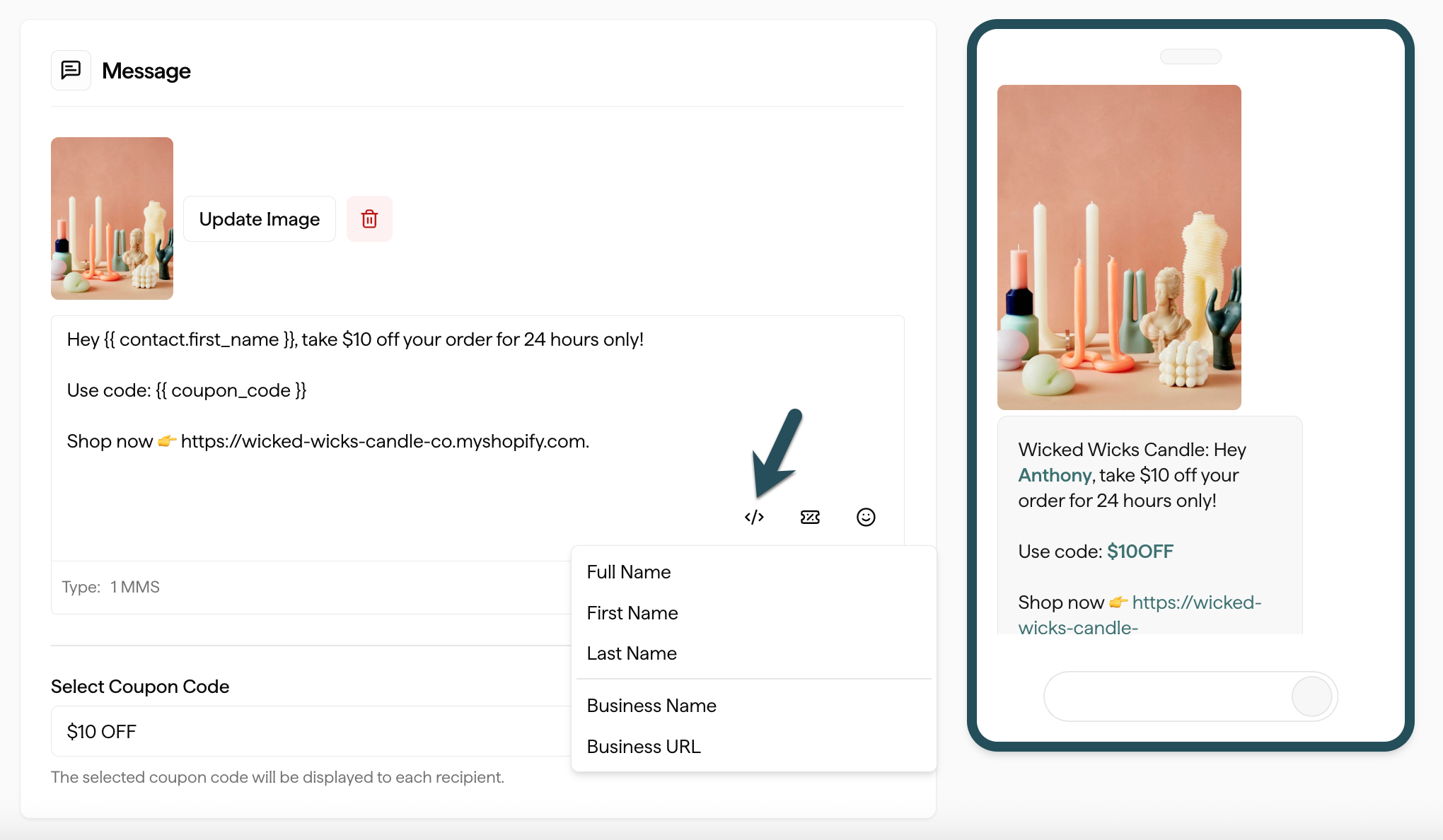This screenshot has height=840, width=1443.
Task: Tap the round send button in phone preview
Action: tap(1312, 696)
